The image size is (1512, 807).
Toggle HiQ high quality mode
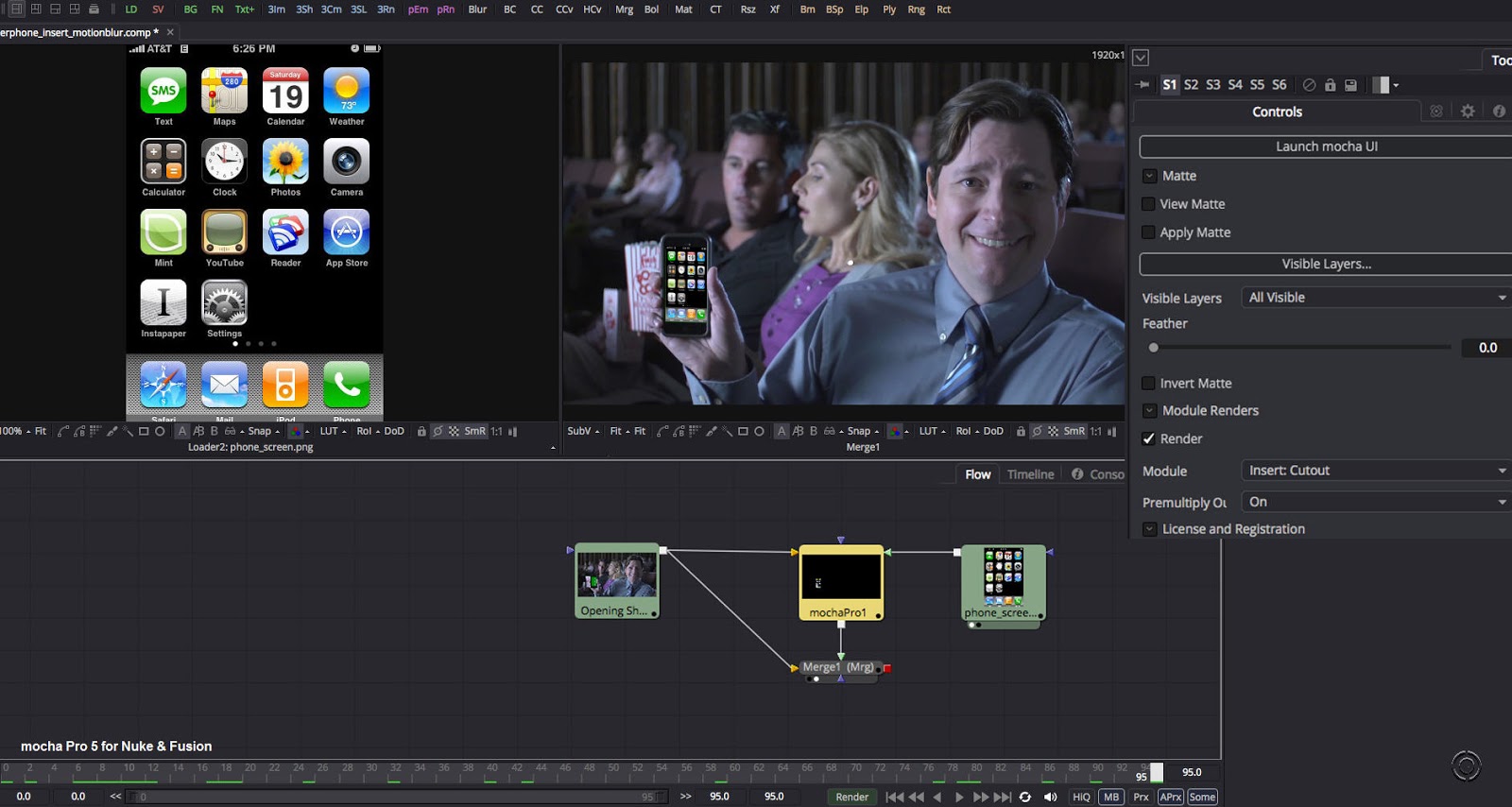pos(1081,797)
